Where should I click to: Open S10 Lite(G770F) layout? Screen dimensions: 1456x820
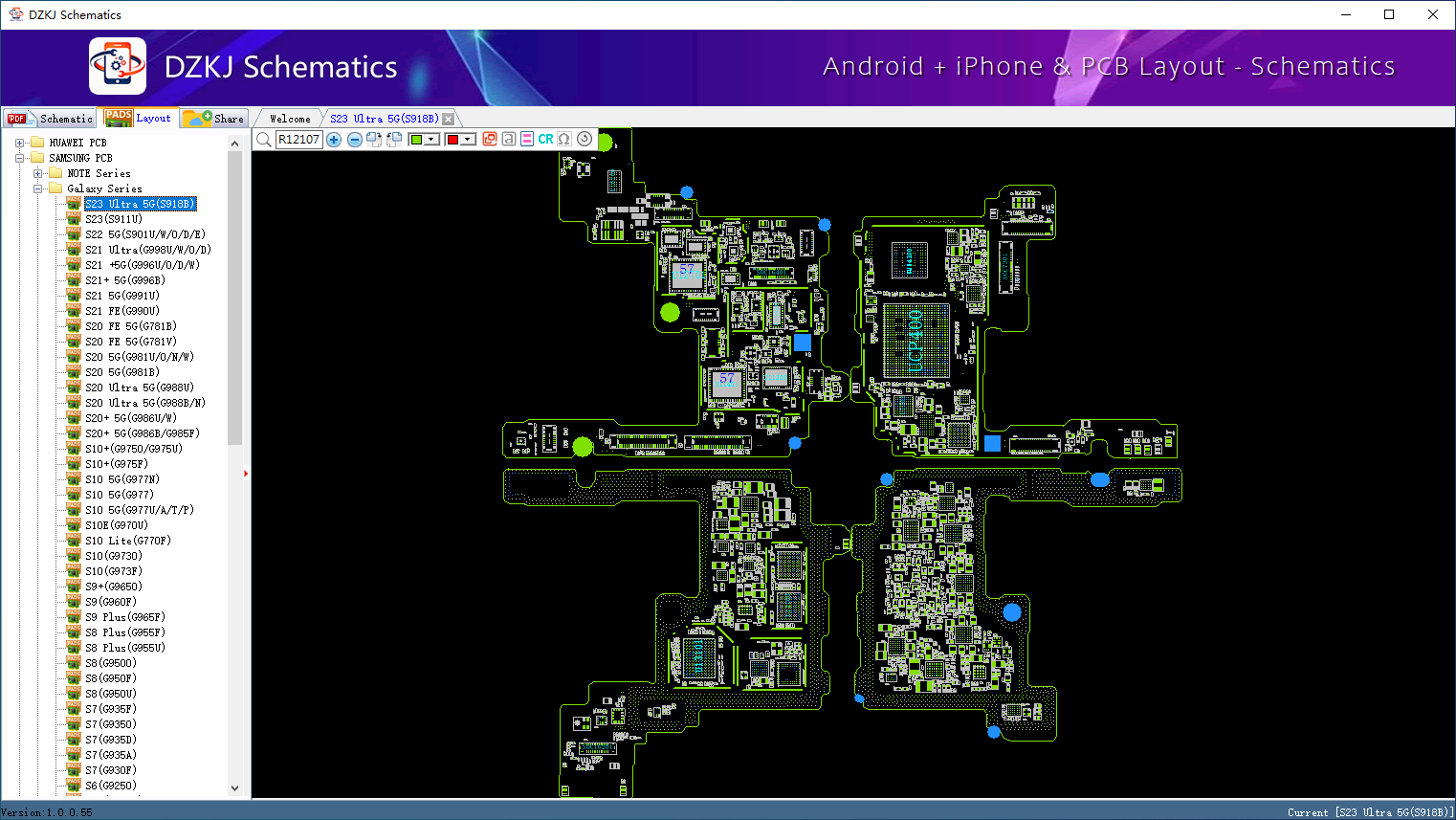coord(128,541)
